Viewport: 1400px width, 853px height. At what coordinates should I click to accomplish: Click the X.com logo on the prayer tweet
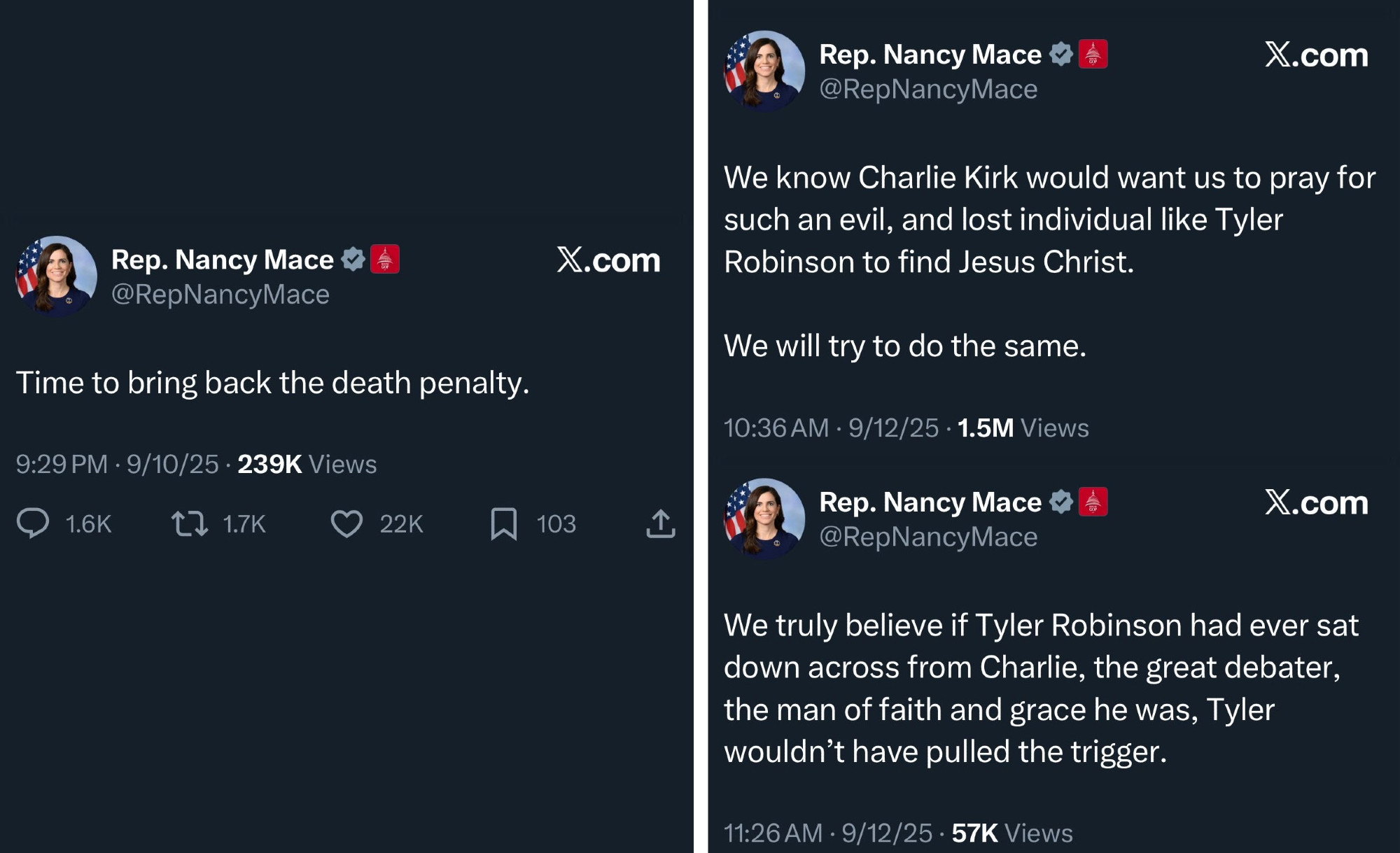1316,55
